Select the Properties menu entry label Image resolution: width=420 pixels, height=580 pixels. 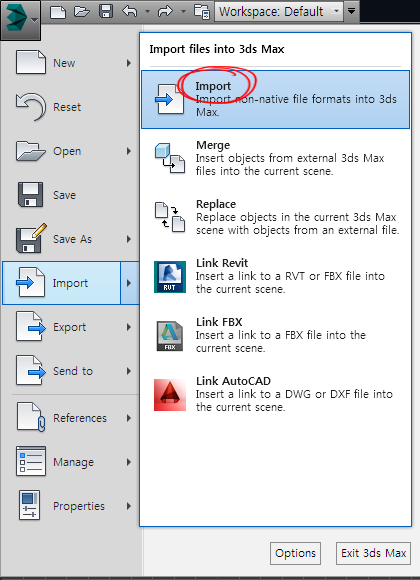click(x=79, y=506)
